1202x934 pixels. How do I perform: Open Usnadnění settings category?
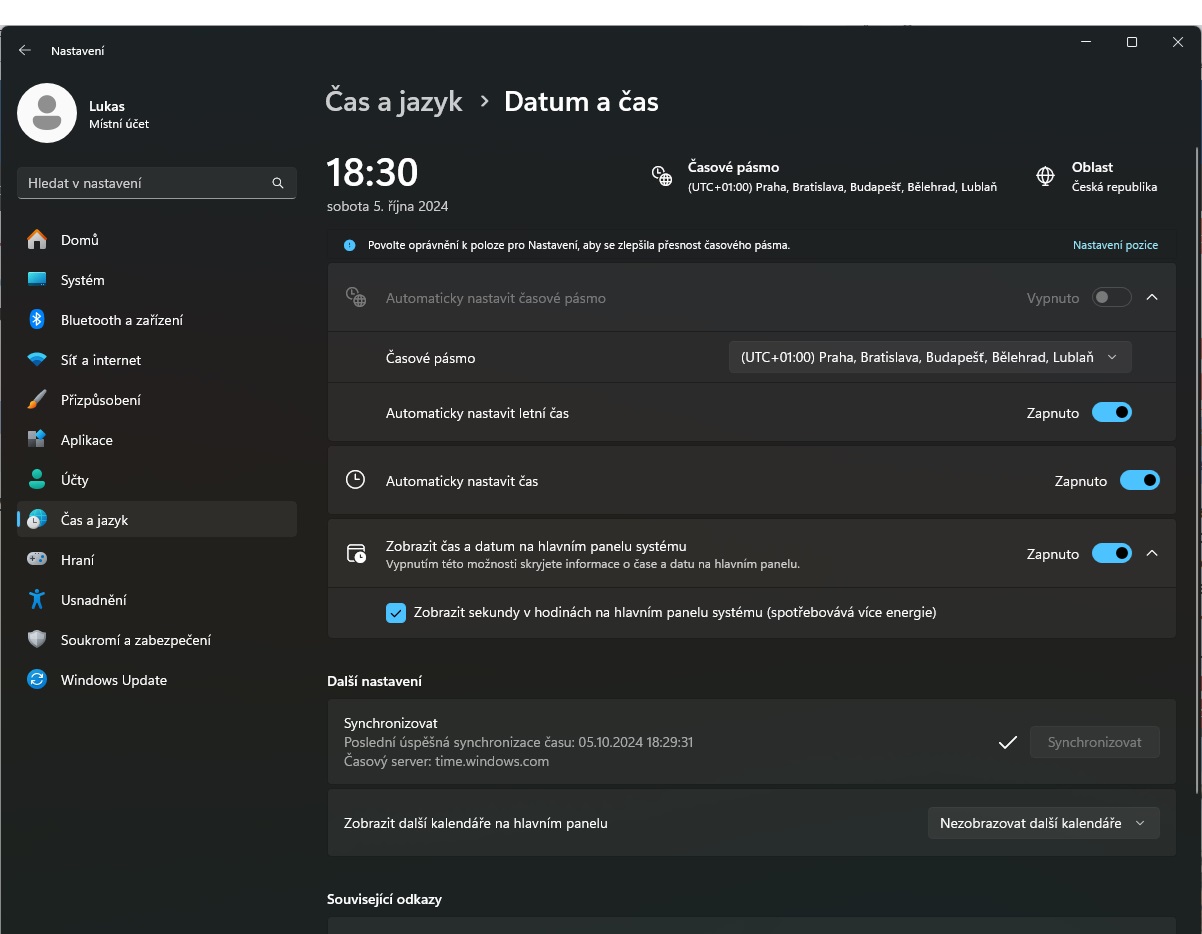tap(157, 600)
